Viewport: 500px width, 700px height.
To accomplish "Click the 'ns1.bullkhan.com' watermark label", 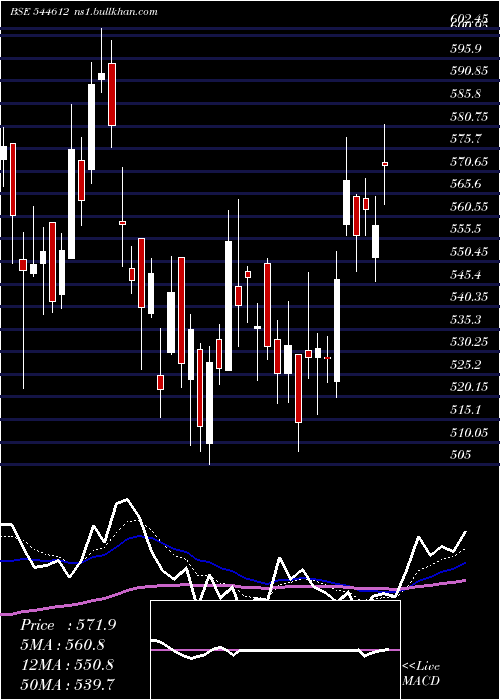I will point(114,12).
